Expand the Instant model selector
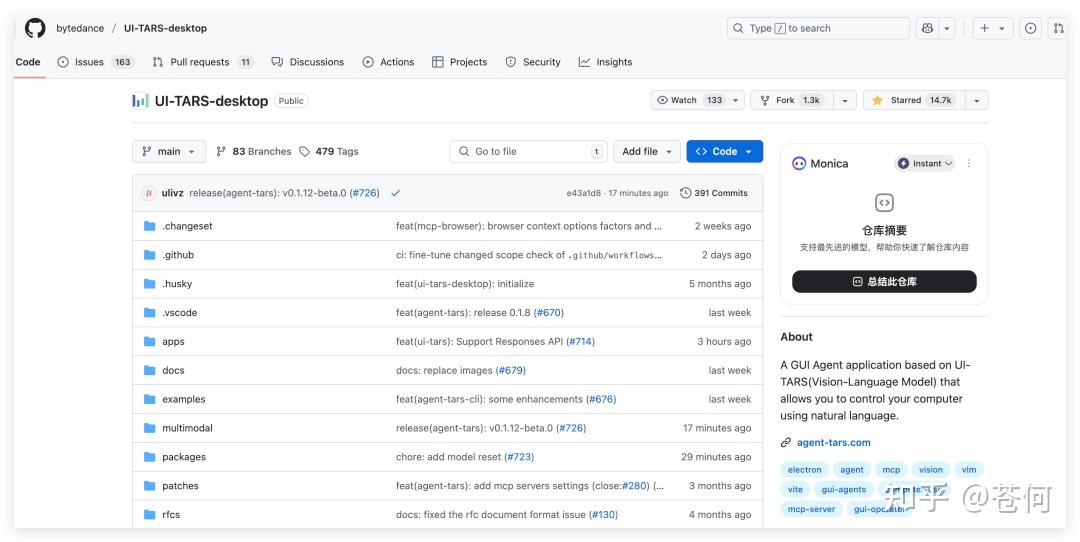The width and height of the screenshot is (1080, 542). pos(925,163)
